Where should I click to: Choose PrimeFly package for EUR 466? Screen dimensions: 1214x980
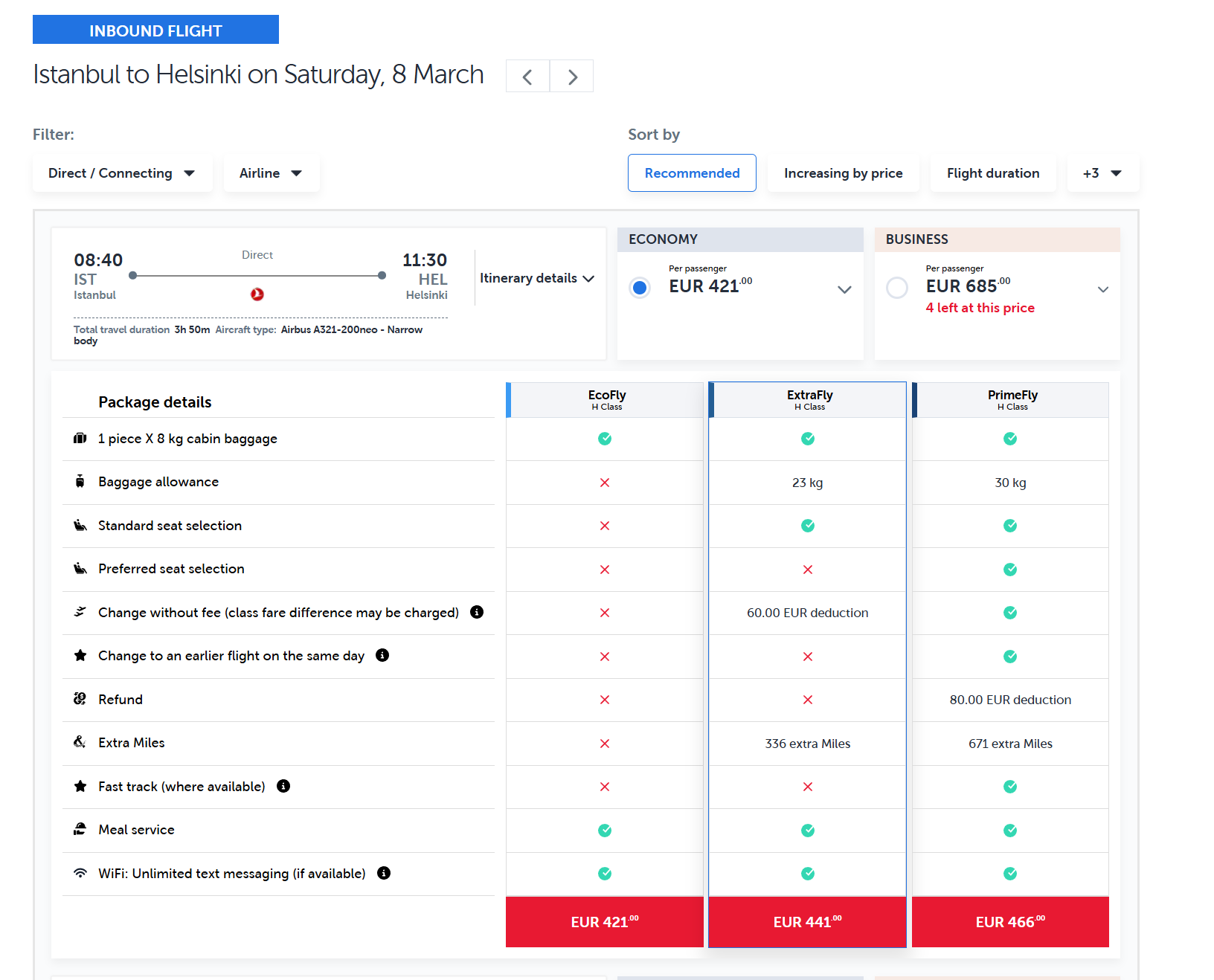[1010, 922]
